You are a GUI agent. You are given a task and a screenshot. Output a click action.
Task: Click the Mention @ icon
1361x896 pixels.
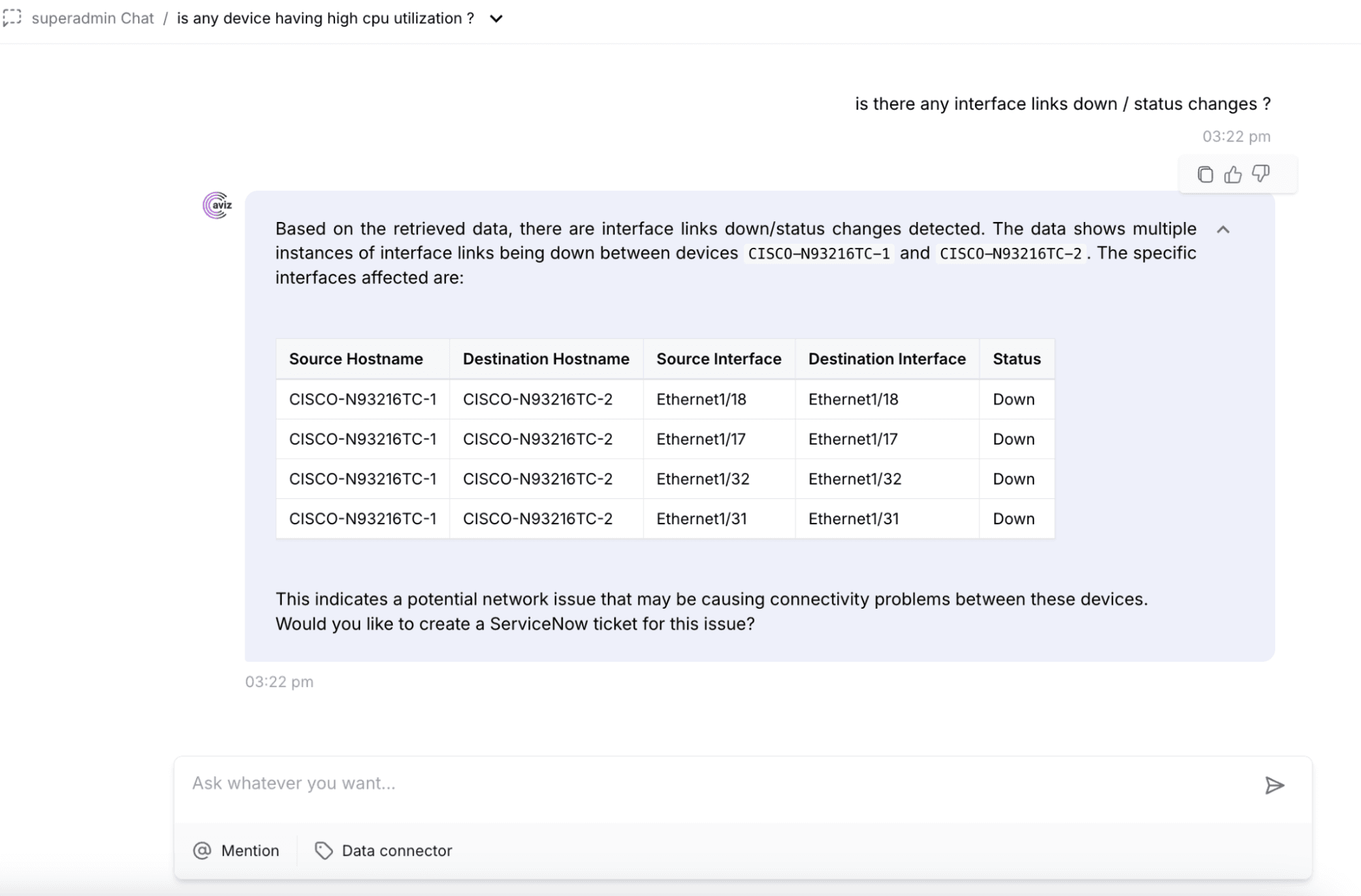[202, 850]
